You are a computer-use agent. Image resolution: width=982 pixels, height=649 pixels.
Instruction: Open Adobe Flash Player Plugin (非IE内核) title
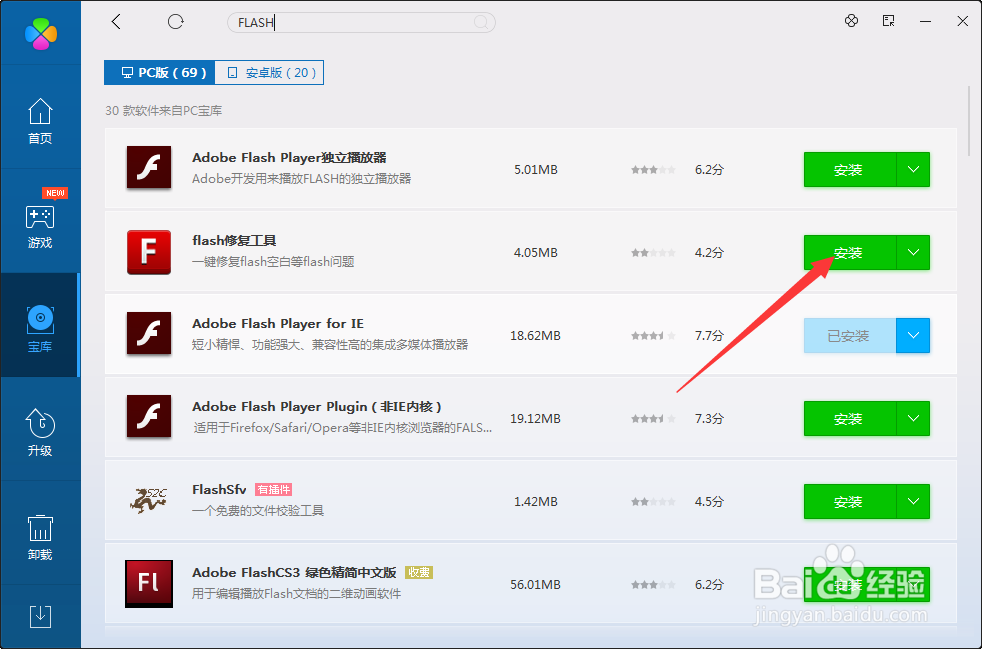317,407
